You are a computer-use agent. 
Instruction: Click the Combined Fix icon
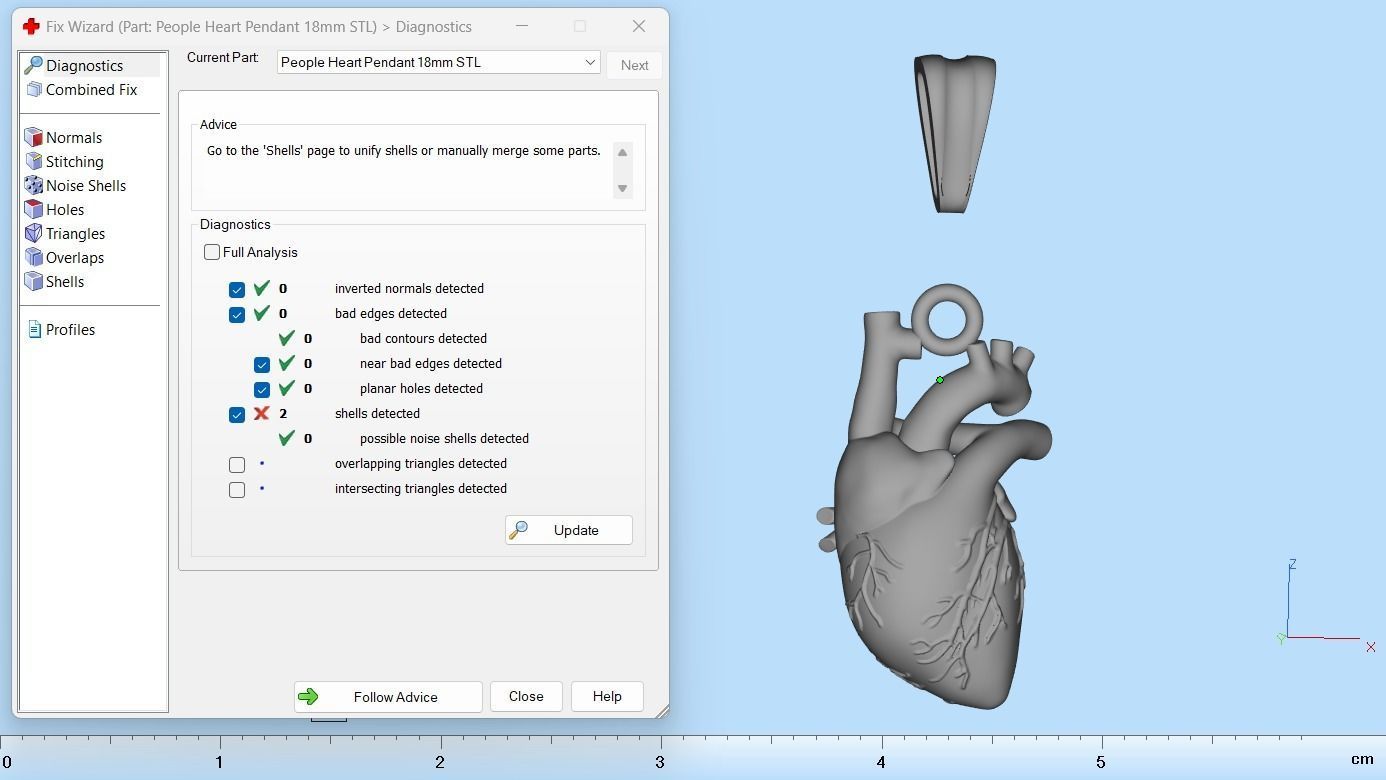point(34,89)
